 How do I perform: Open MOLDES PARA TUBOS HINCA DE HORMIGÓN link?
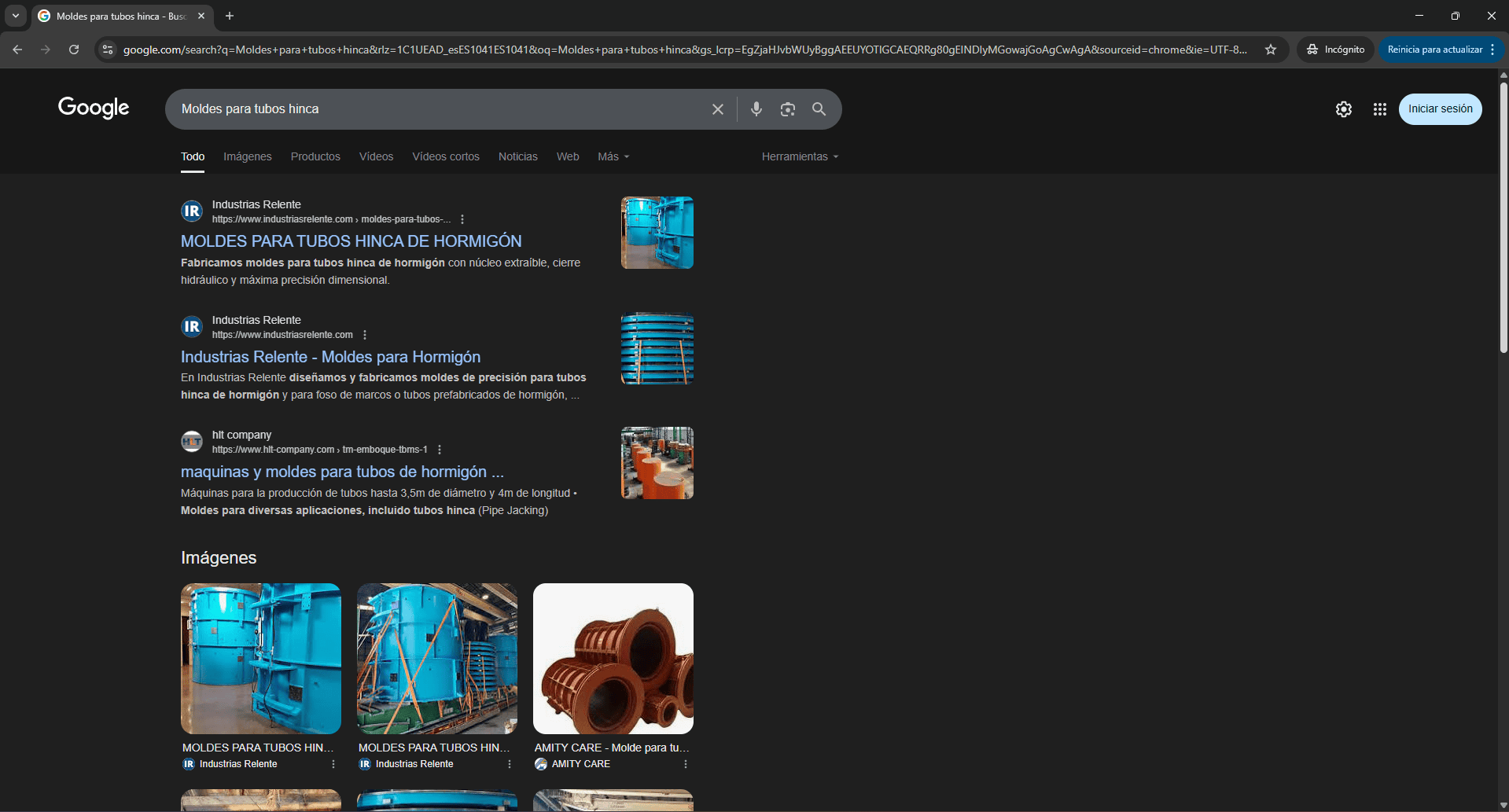pos(351,241)
